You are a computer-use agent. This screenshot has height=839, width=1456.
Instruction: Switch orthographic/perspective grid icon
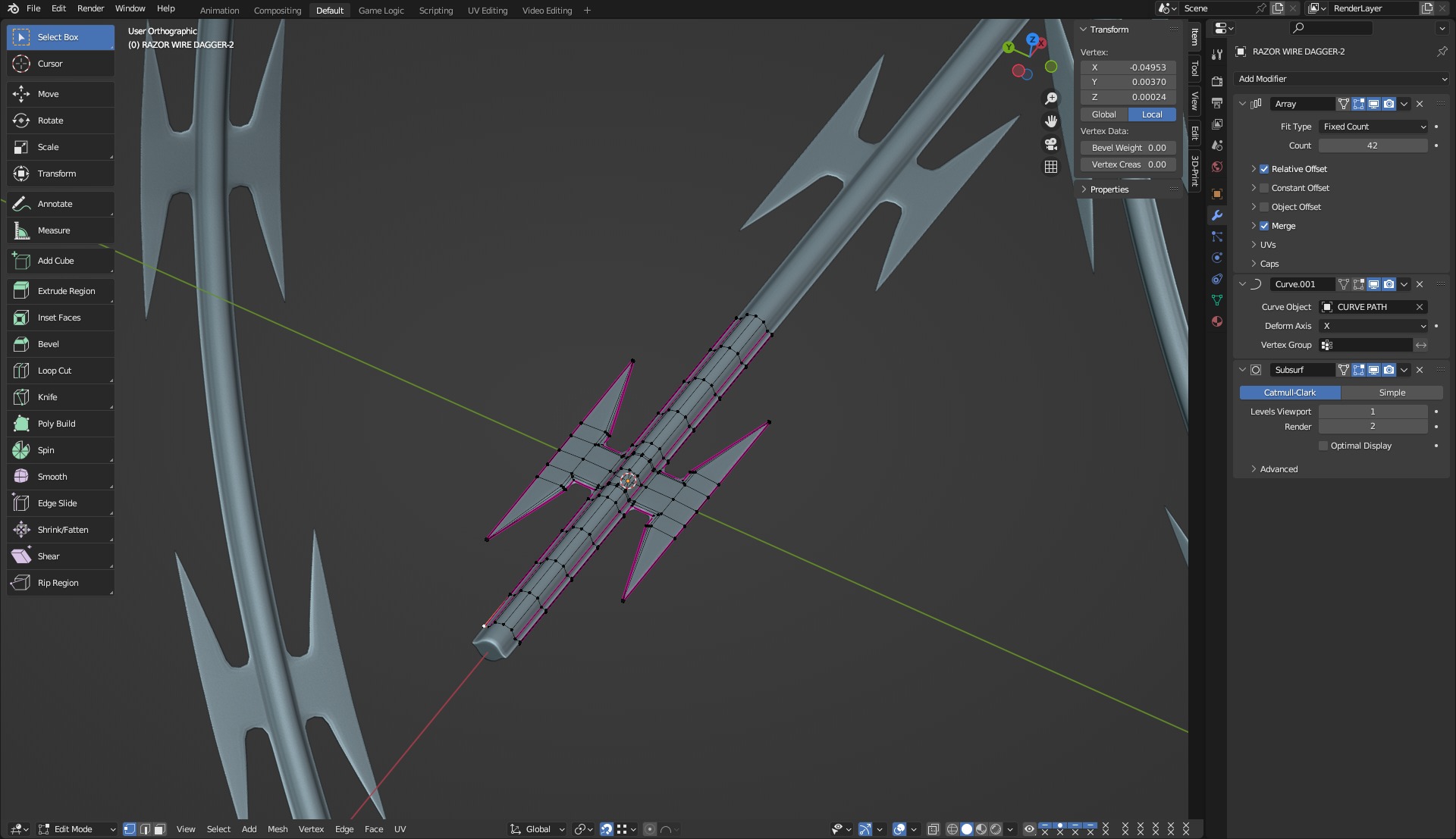pos(1051,167)
